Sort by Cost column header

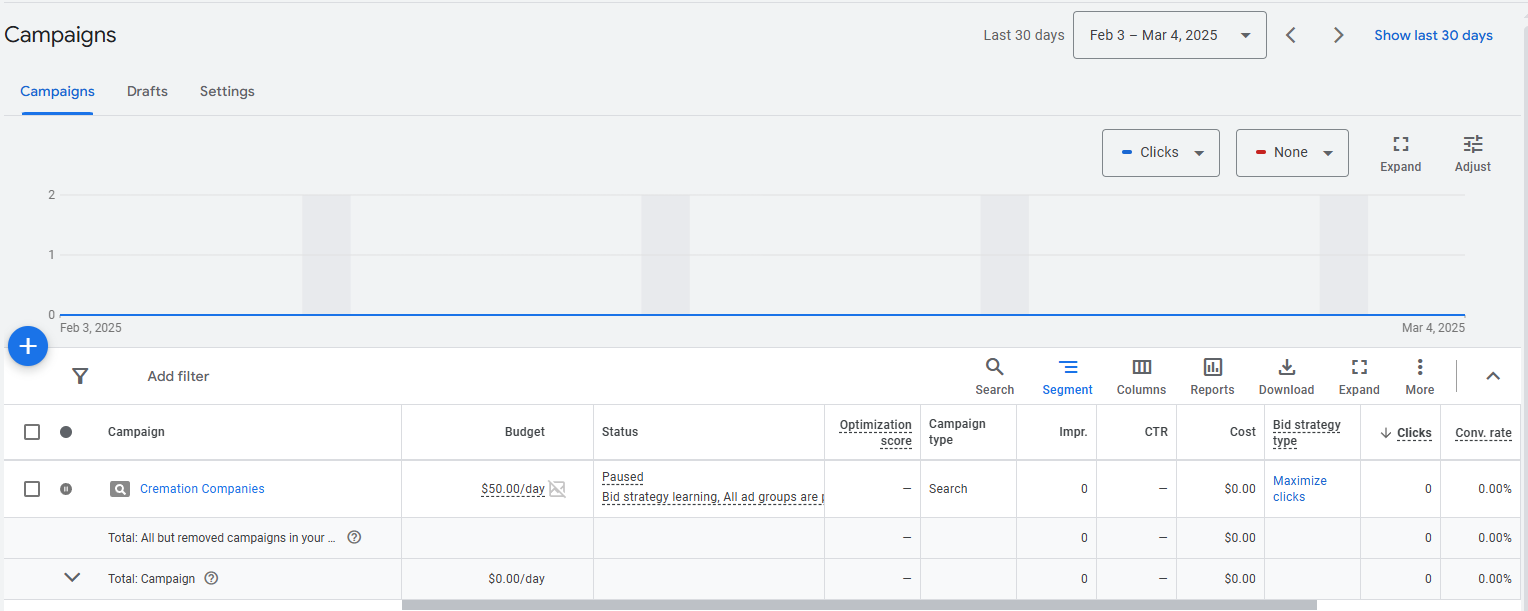pos(1243,432)
